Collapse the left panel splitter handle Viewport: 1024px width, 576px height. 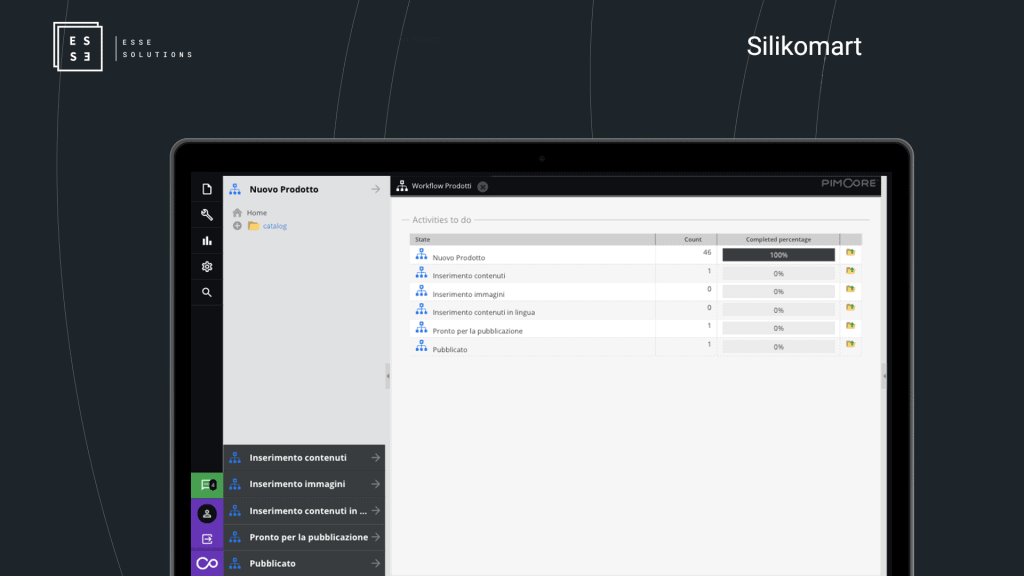point(388,376)
